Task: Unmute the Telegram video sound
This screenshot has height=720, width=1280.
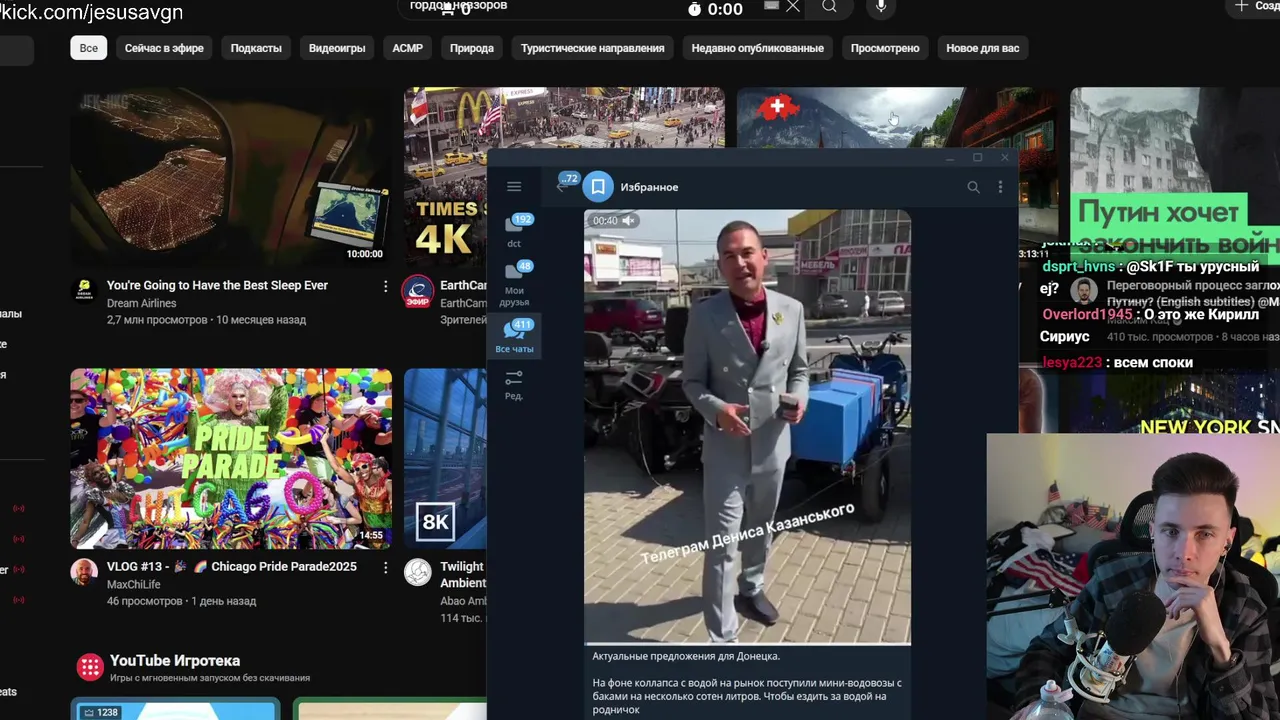Action: point(628,220)
